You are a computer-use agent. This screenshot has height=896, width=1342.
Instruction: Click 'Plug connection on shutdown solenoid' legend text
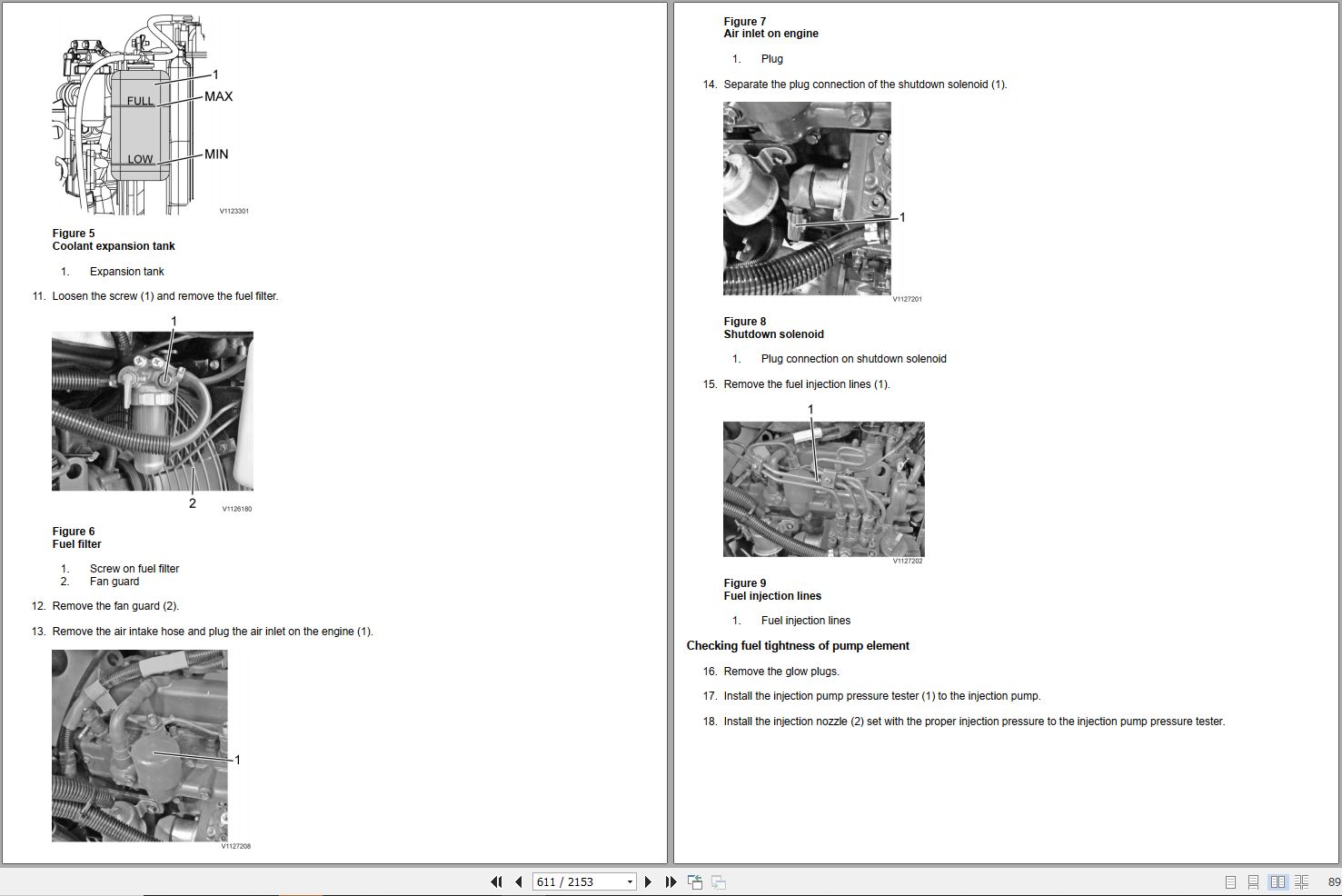pos(854,359)
